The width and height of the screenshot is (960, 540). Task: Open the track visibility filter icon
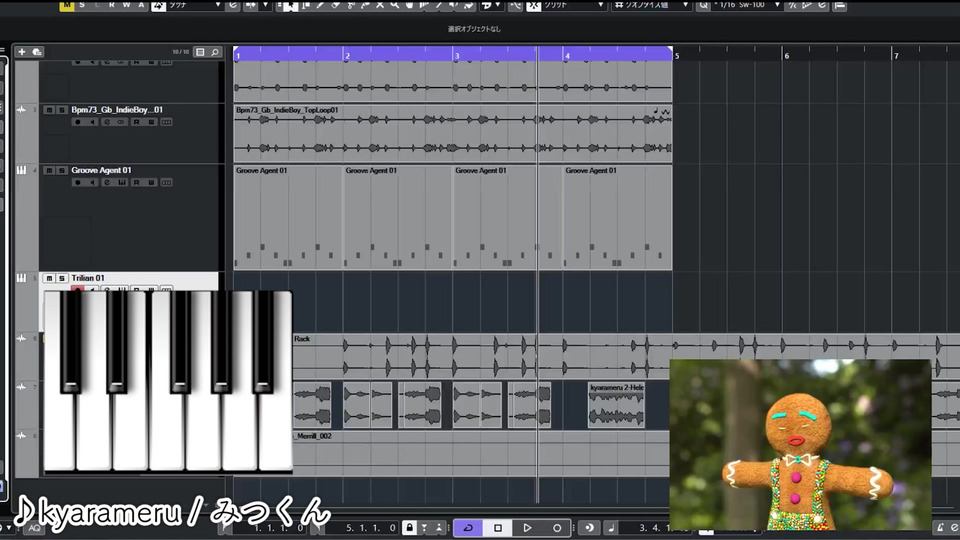[x=200, y=52]
